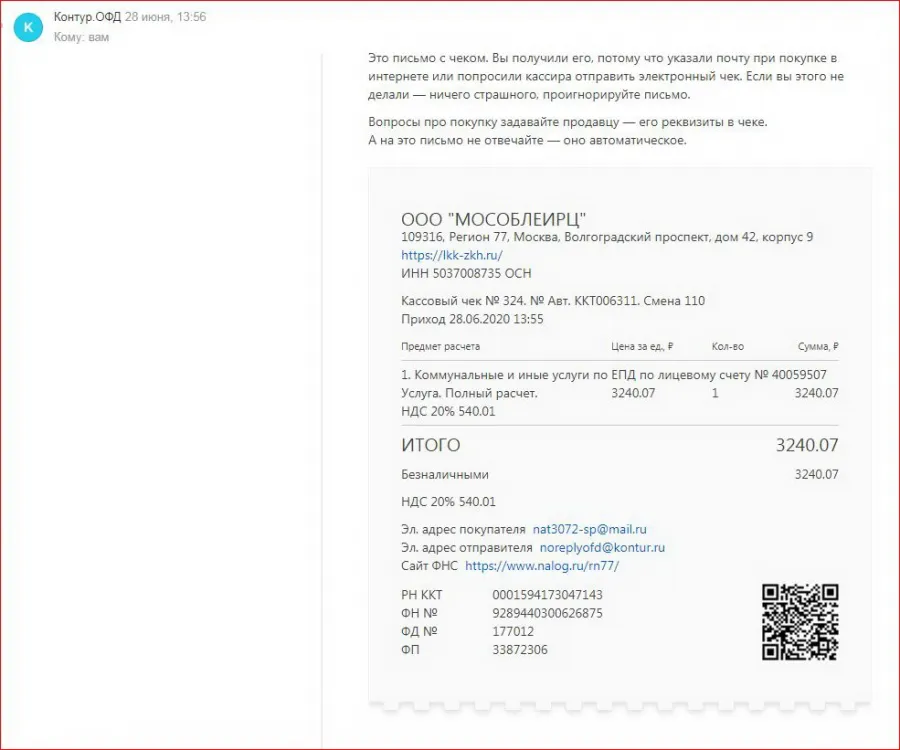Click the address line with Волгоградский проспект
The height and width of the screenshot is (750, 900).
607,237
